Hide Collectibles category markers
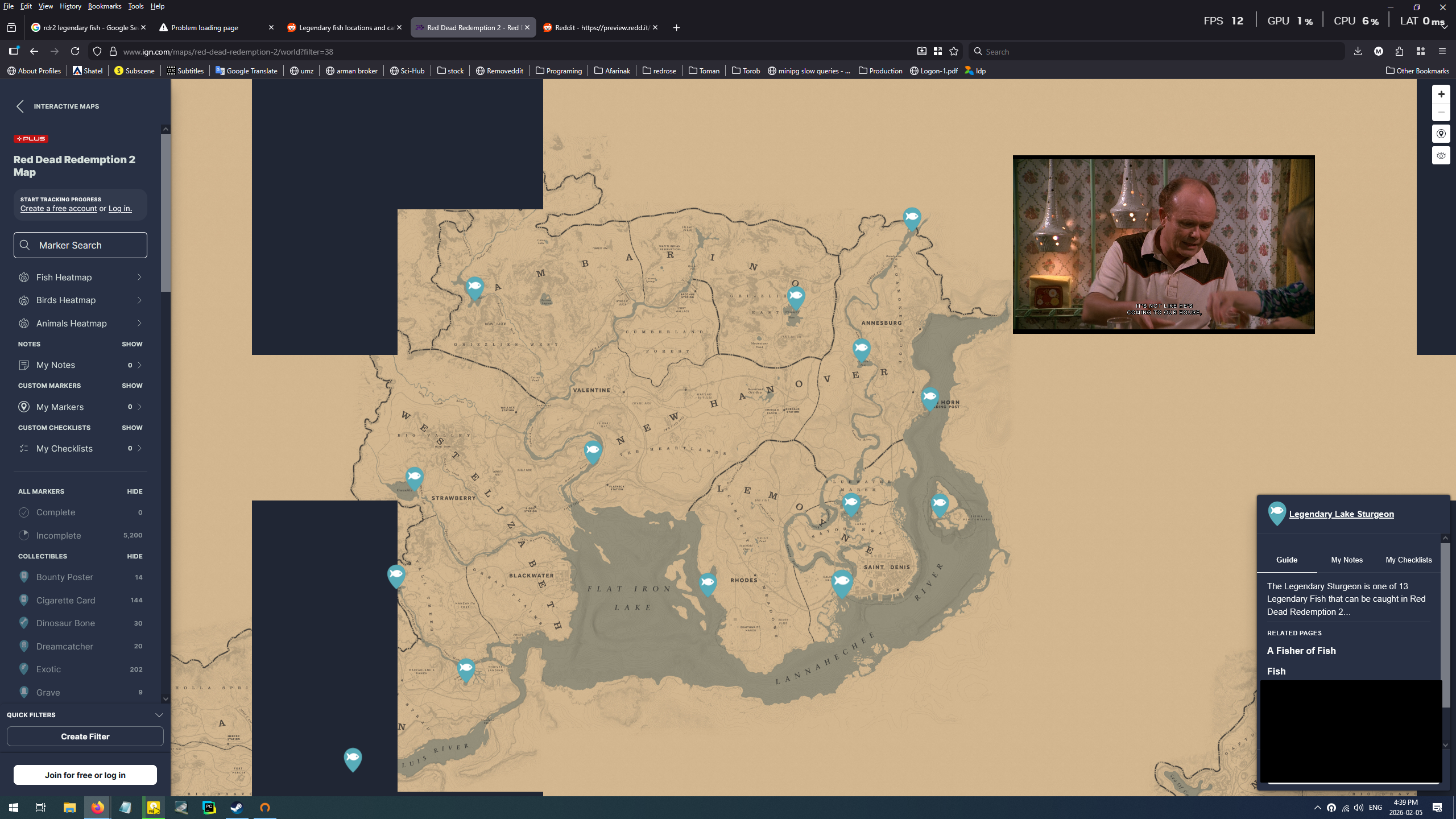Image resolution: width=1456 pixels, height=819 pixels. (x=135, y=556)
